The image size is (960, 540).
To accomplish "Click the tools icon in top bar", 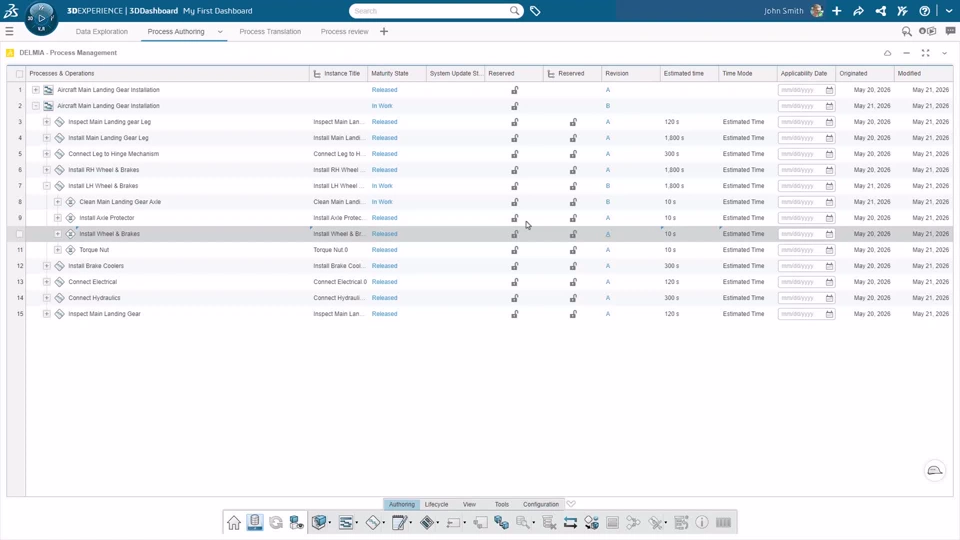I will (x=902, y=11).
